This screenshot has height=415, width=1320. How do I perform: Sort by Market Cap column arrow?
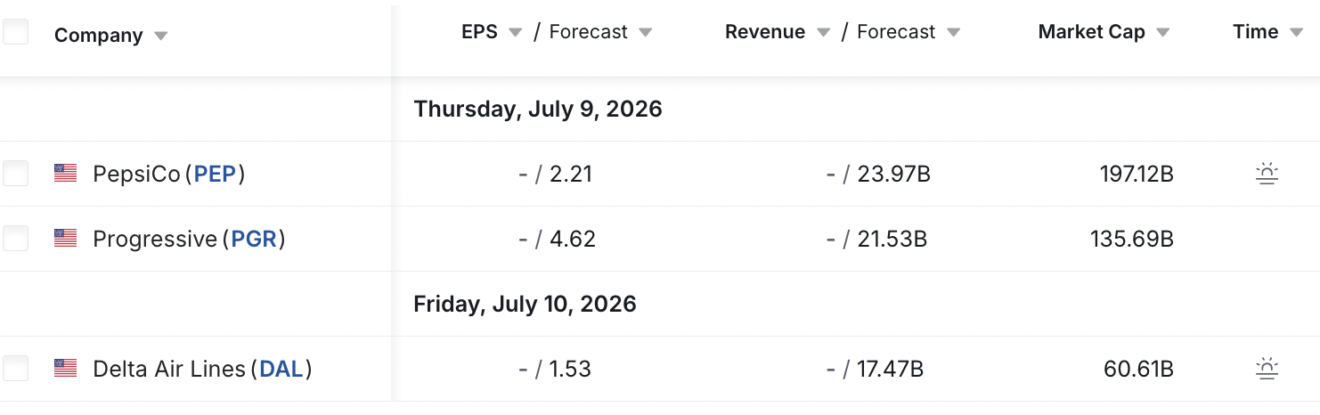point(1163,33)
